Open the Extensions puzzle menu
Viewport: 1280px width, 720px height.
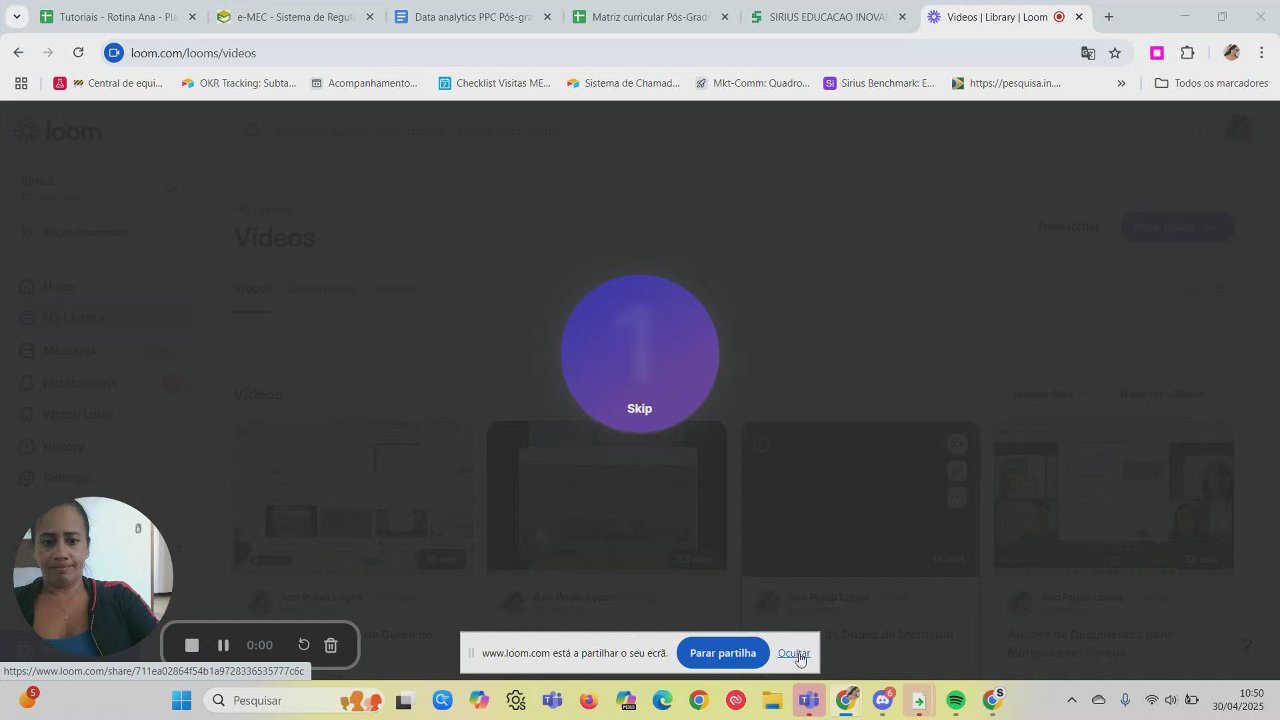[x=1188, y=53]
